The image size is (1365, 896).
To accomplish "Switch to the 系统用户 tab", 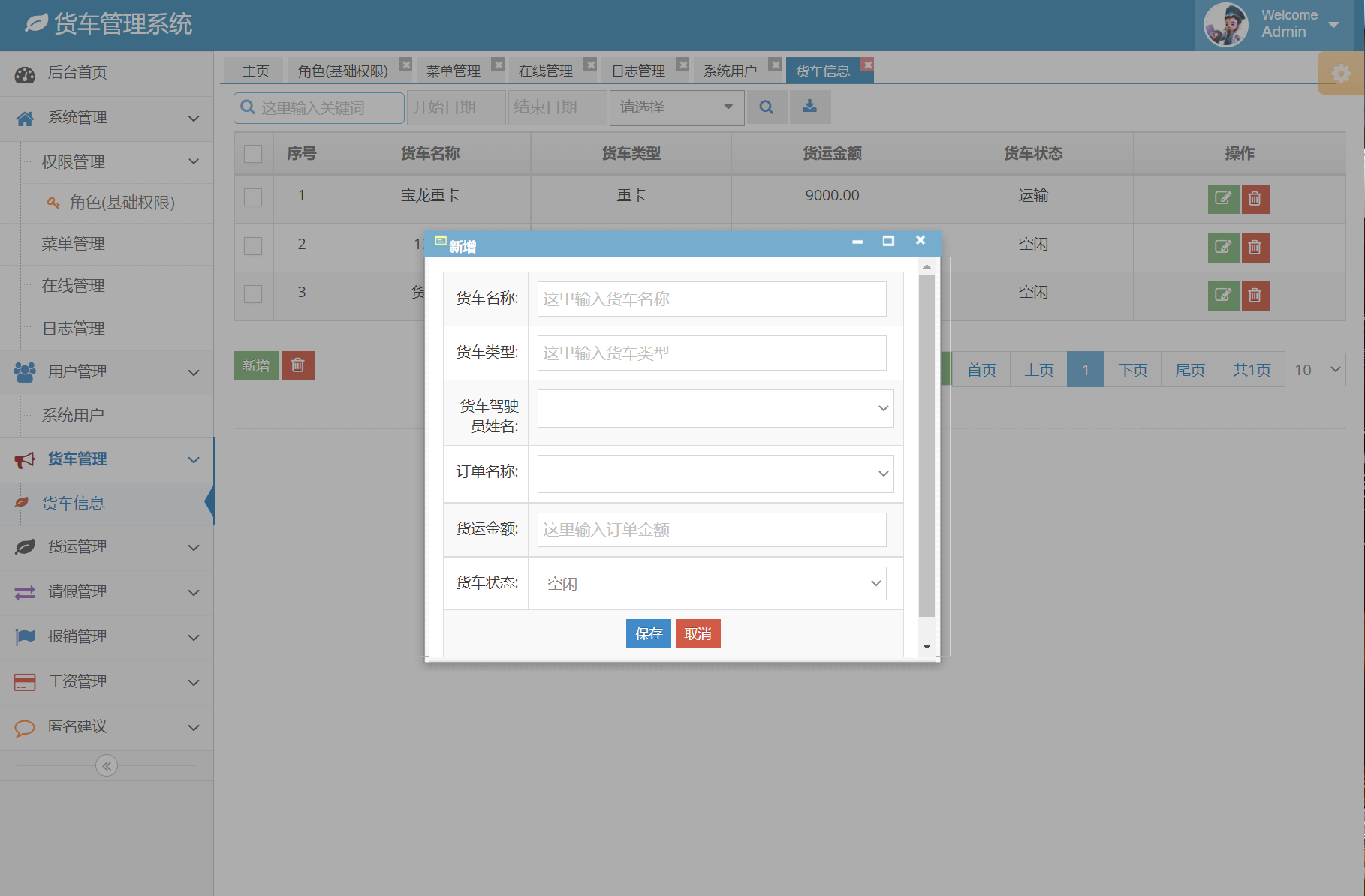I will [x=732, y=70].
